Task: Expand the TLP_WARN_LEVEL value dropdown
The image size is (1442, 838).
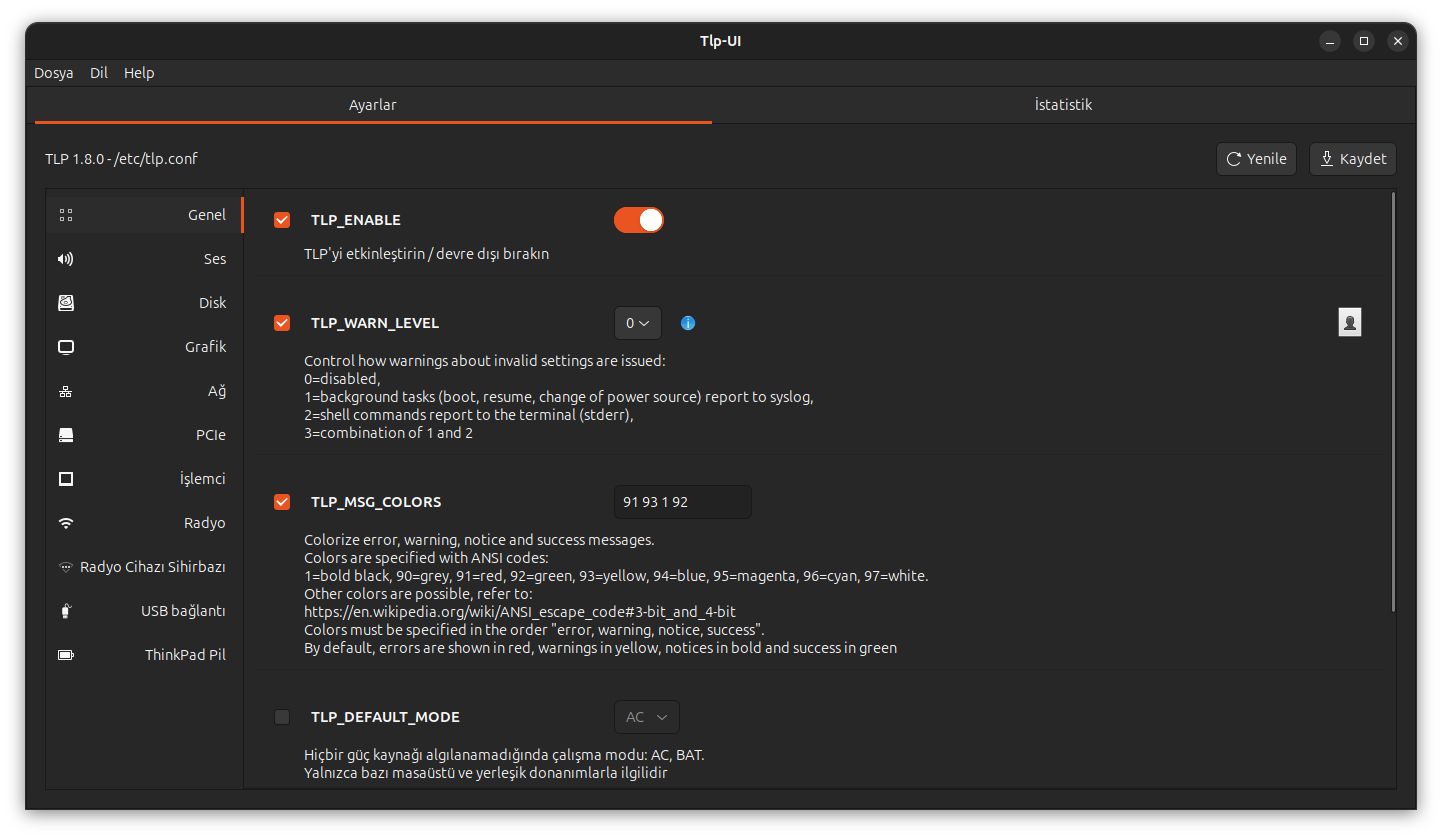Action: (637, 323)
